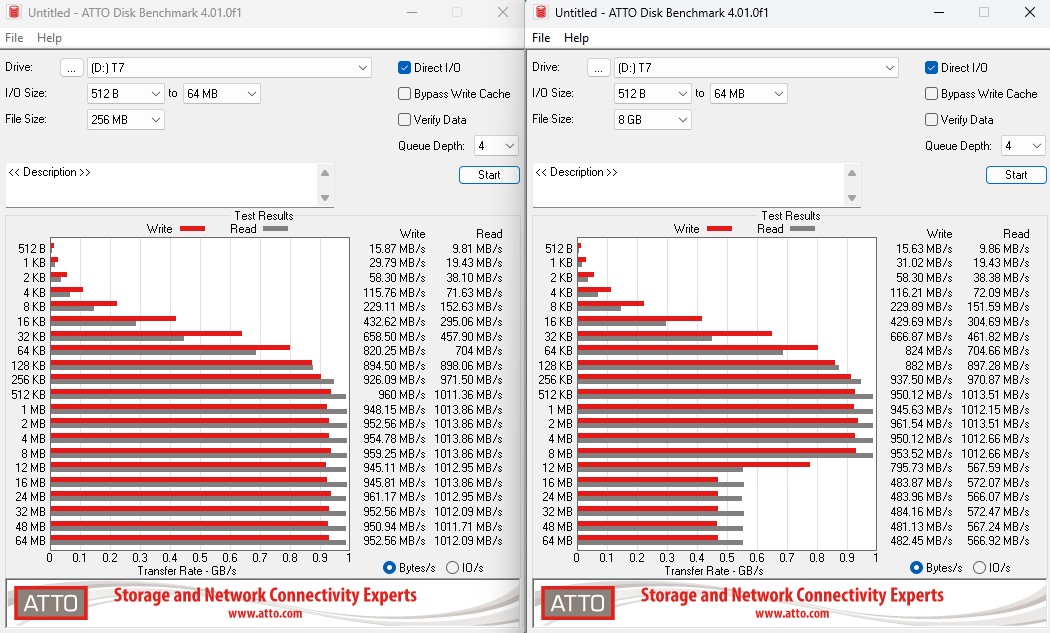
Task: Open File menu in right window
Action: [x=541, y=38]
